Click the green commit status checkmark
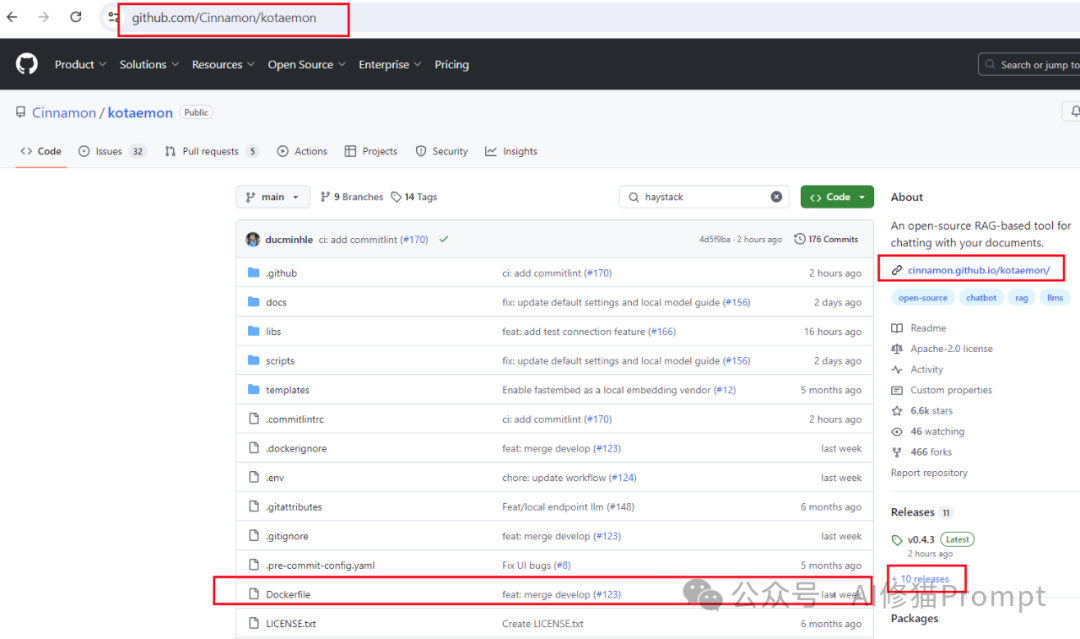 tap(443, 239)
